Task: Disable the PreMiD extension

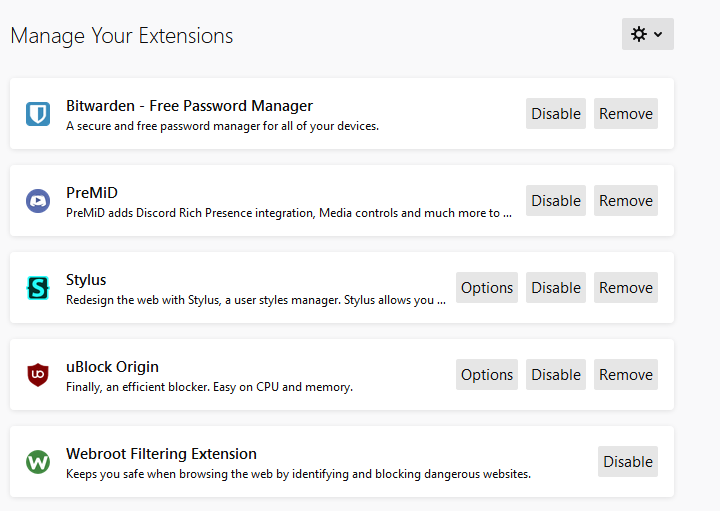Action: (556, 201)
